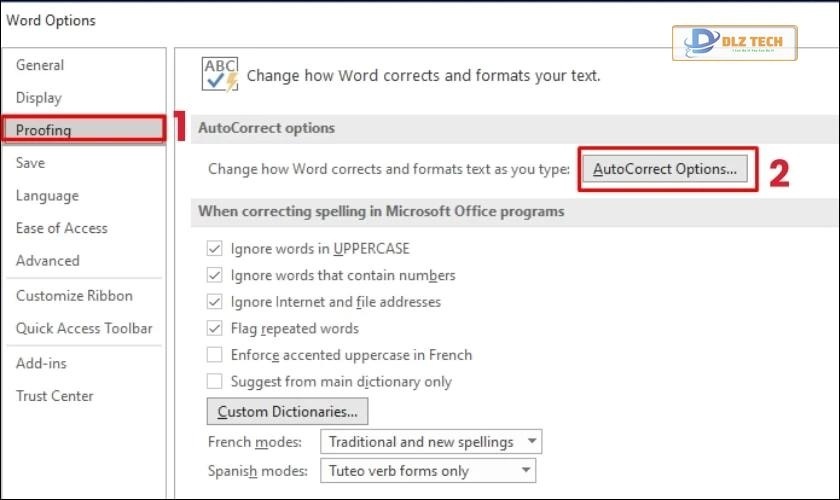This screenshot has width=840, height=500.
Task: Check Suggest from main dictionary only
Action: (214, 381)
